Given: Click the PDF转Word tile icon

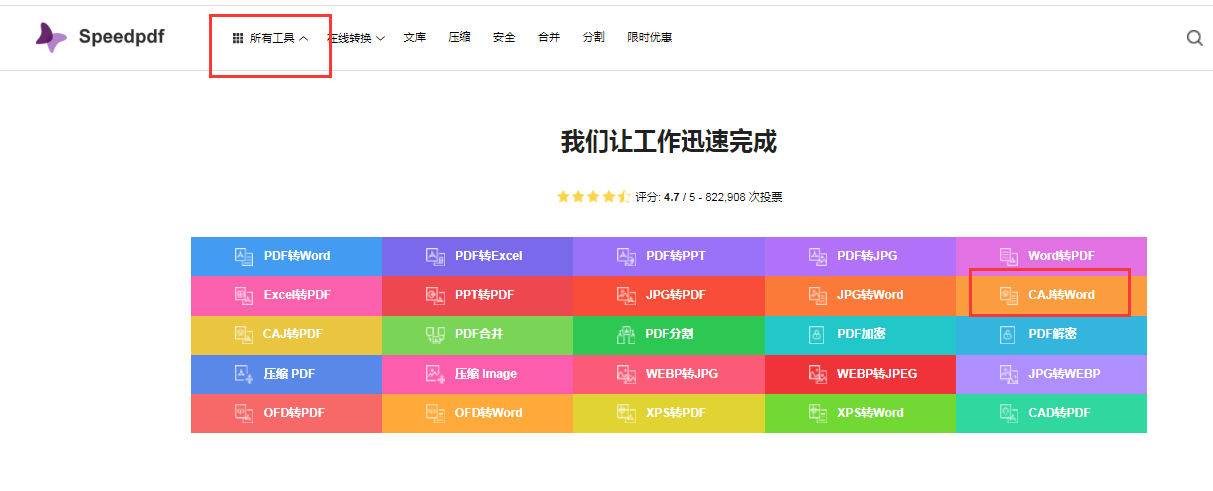Looking at the screenshot, I should point(244,256).
